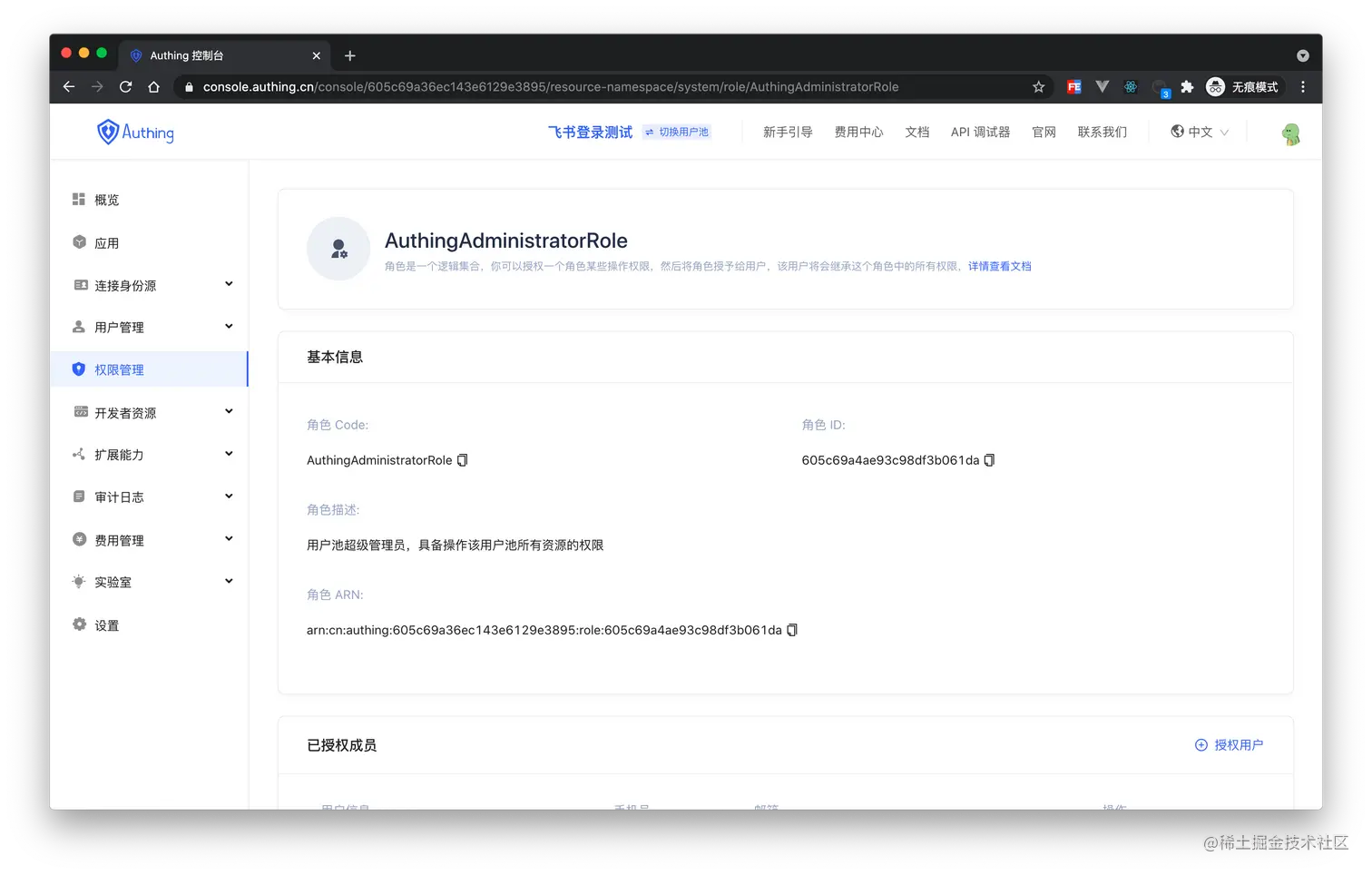Open the API 调试器
Viewport: 1372px width, 875px height.
[x=980, y=133]
